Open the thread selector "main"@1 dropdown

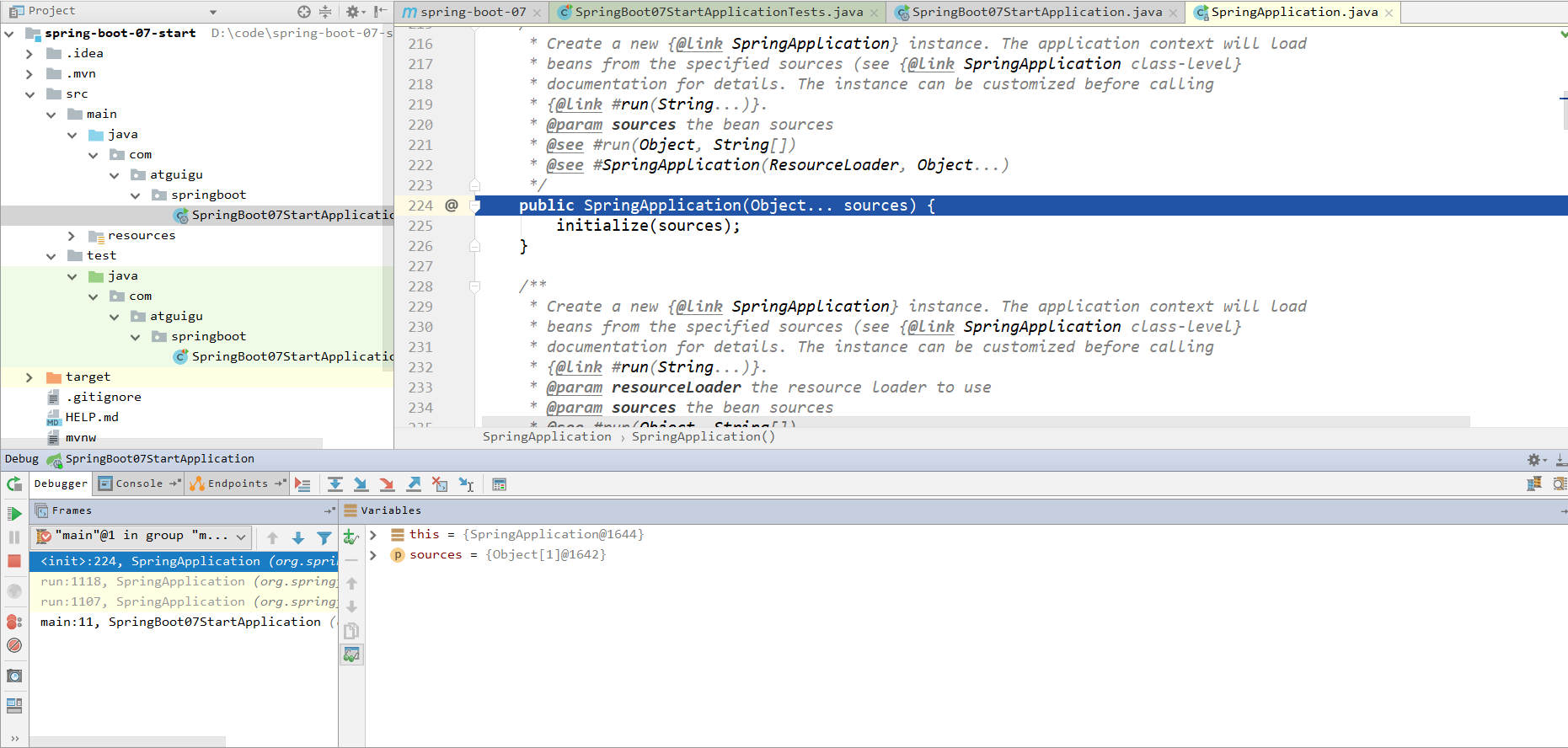[x=140, y=536]
